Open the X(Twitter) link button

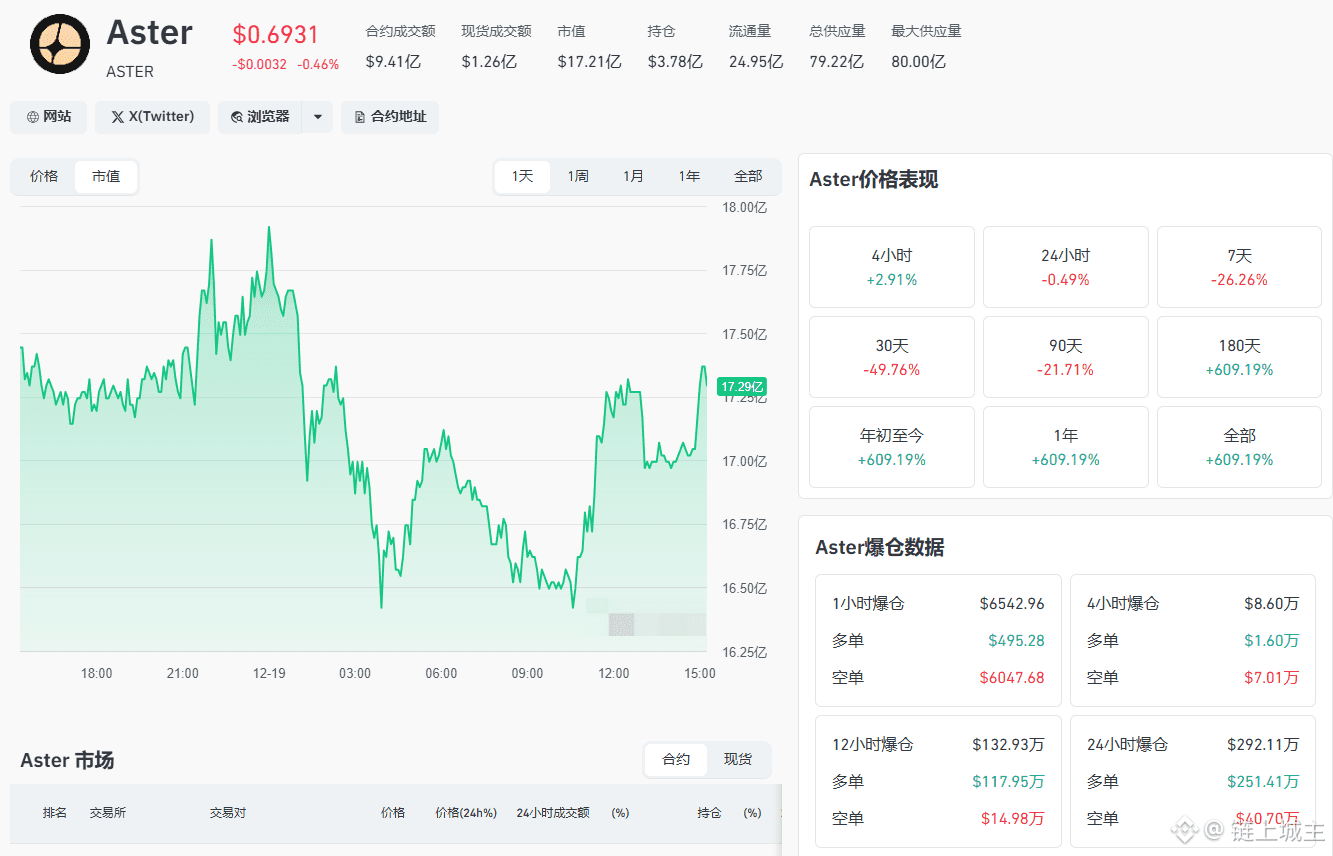click(x=152, y=117)
